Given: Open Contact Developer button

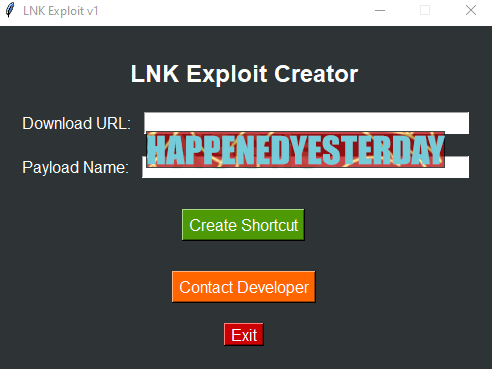Looking at the screenshot, I should tap(244, 287).
